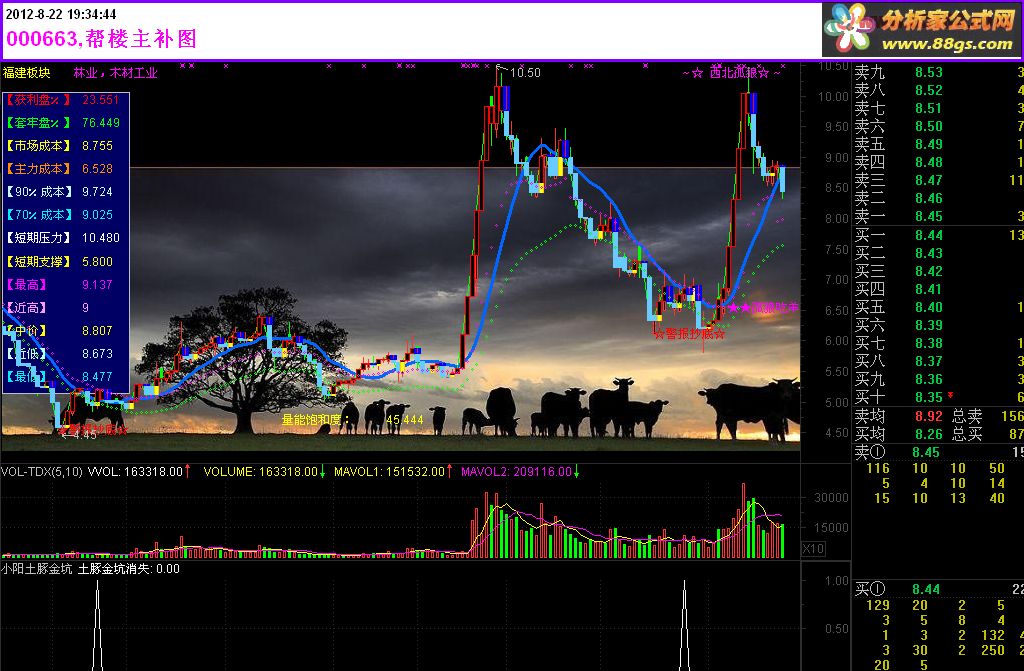Click the 2012-8-22 19:34:44 timestamp
The image size is (1024, 671).
pos(61,14)
